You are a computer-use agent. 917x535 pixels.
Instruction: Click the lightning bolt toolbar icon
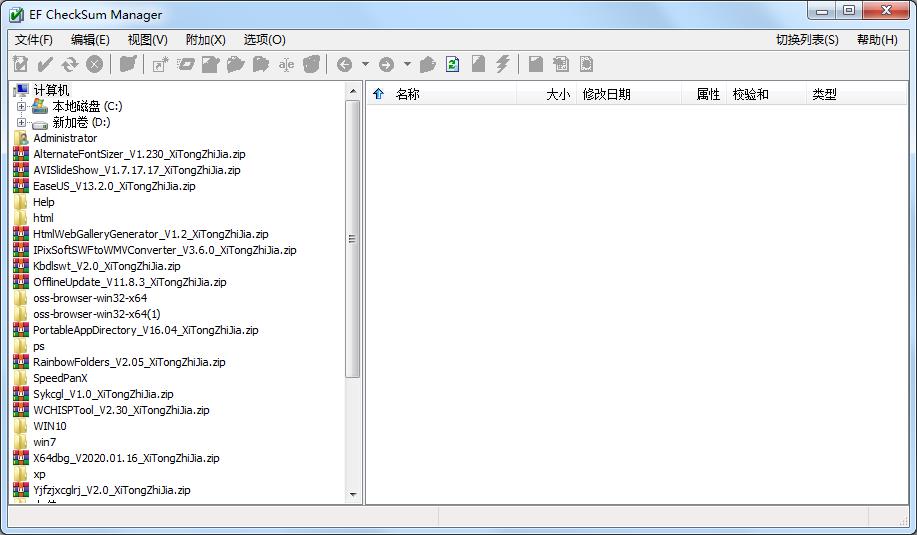point(503,64)
